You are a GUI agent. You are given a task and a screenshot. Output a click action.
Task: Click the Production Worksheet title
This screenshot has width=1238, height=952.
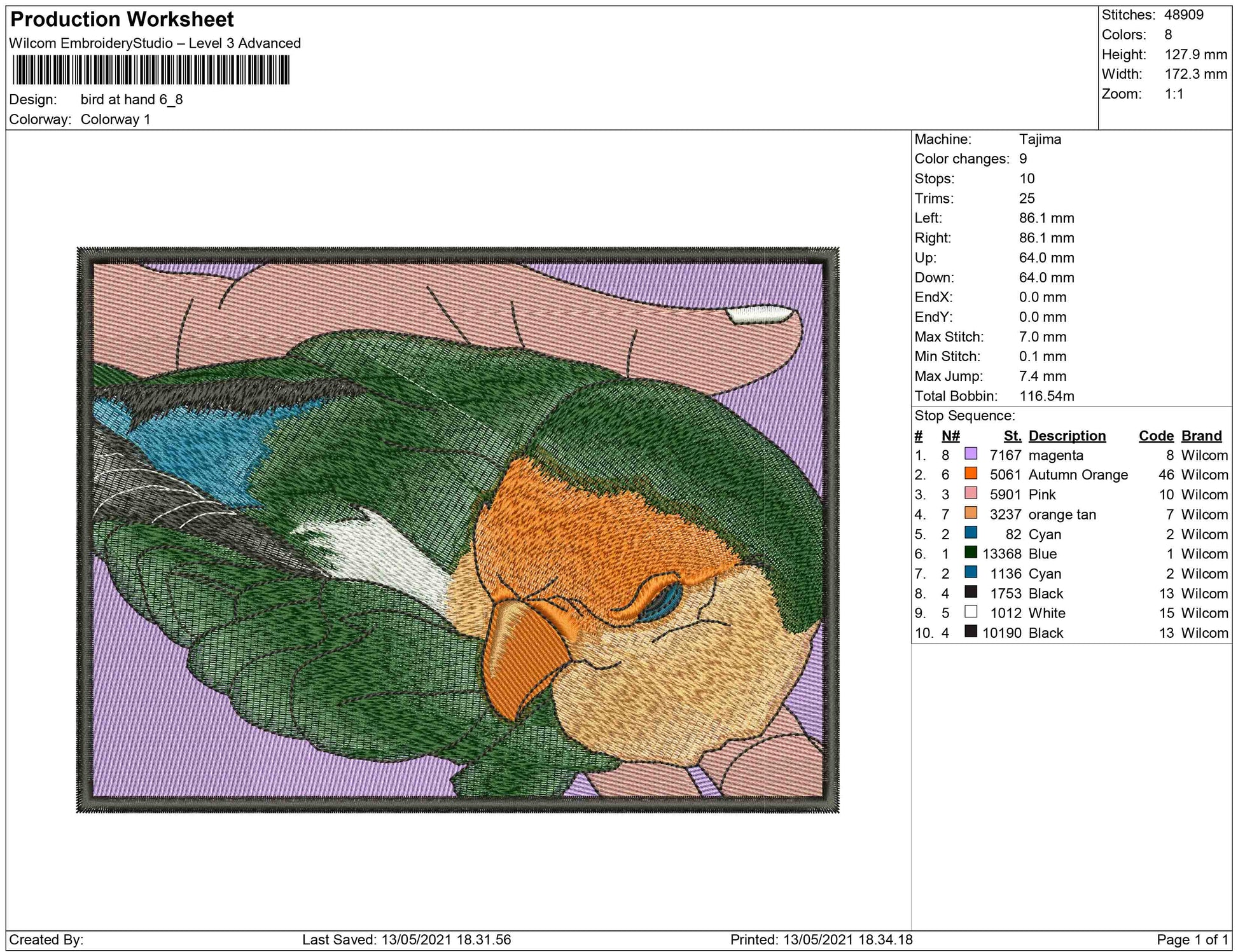(122, 20)
